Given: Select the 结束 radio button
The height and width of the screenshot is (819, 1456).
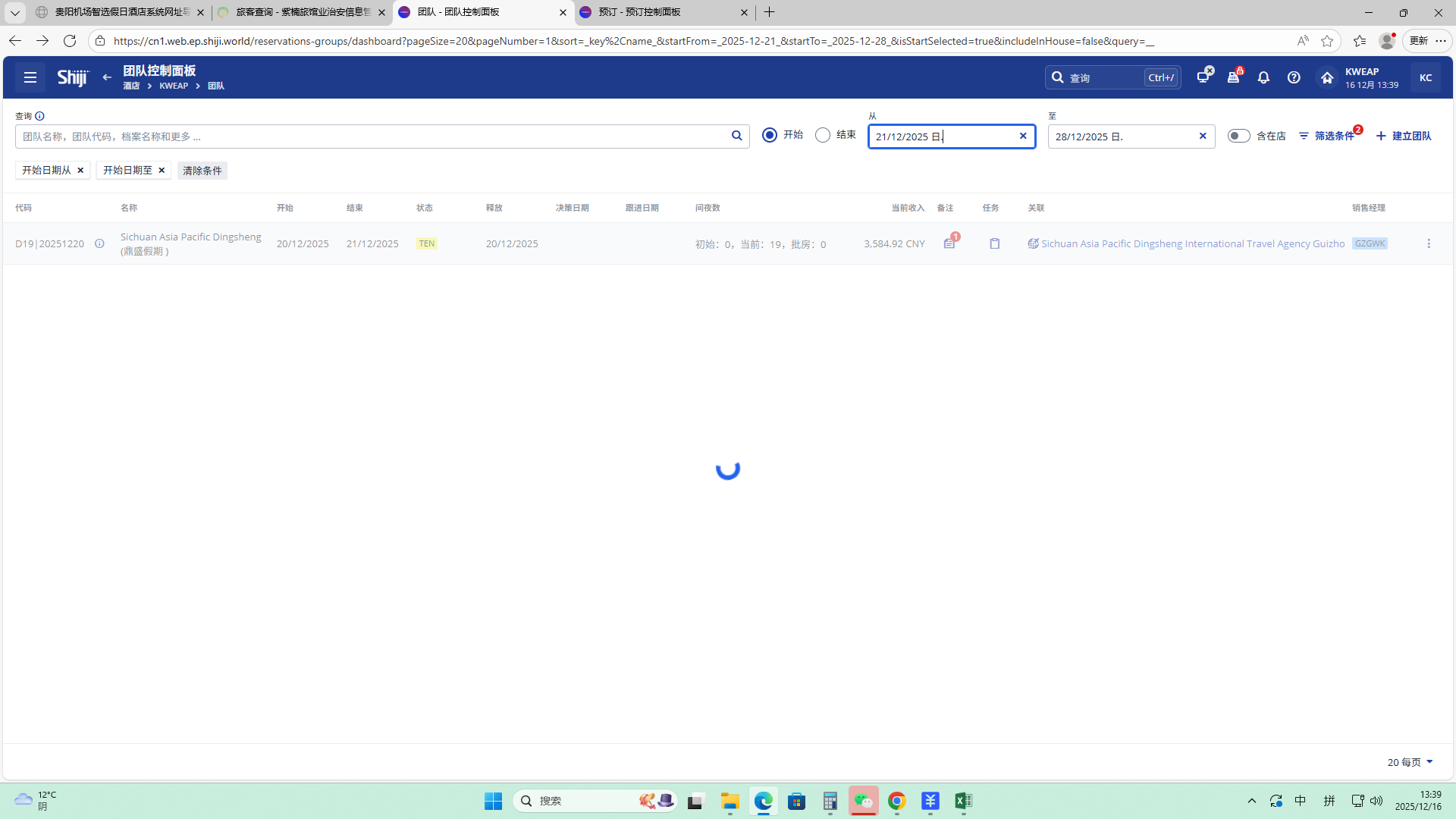Looking at the screenshot, I should pos(823,135).
